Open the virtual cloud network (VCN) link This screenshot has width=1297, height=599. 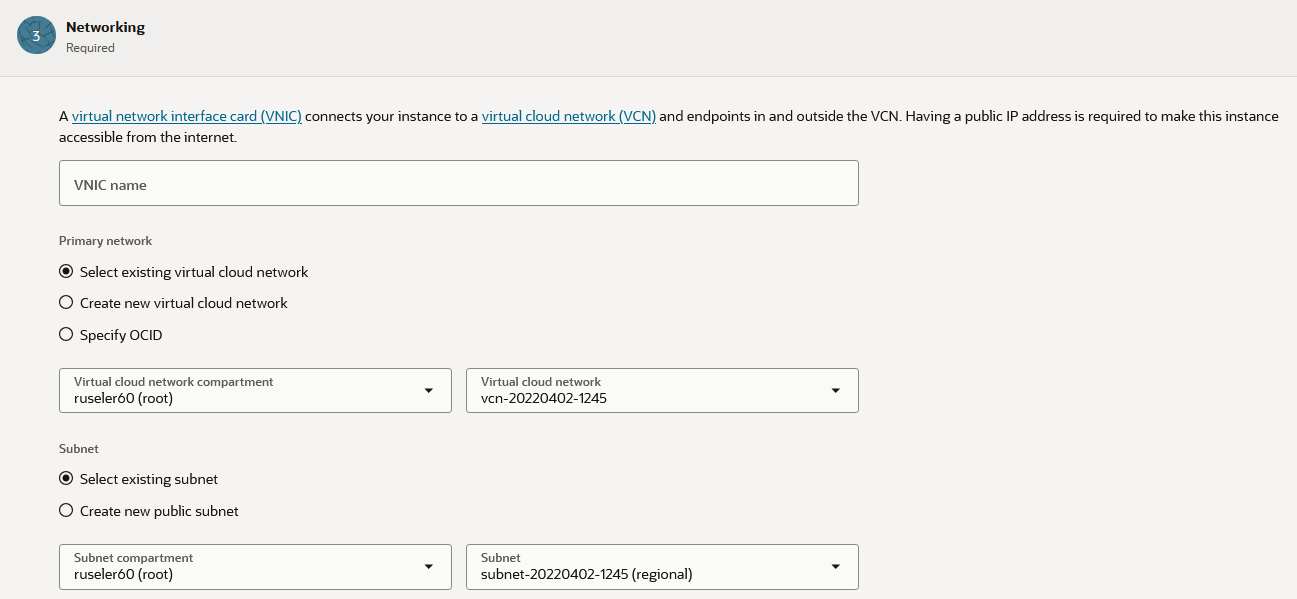tap(568, 116)
